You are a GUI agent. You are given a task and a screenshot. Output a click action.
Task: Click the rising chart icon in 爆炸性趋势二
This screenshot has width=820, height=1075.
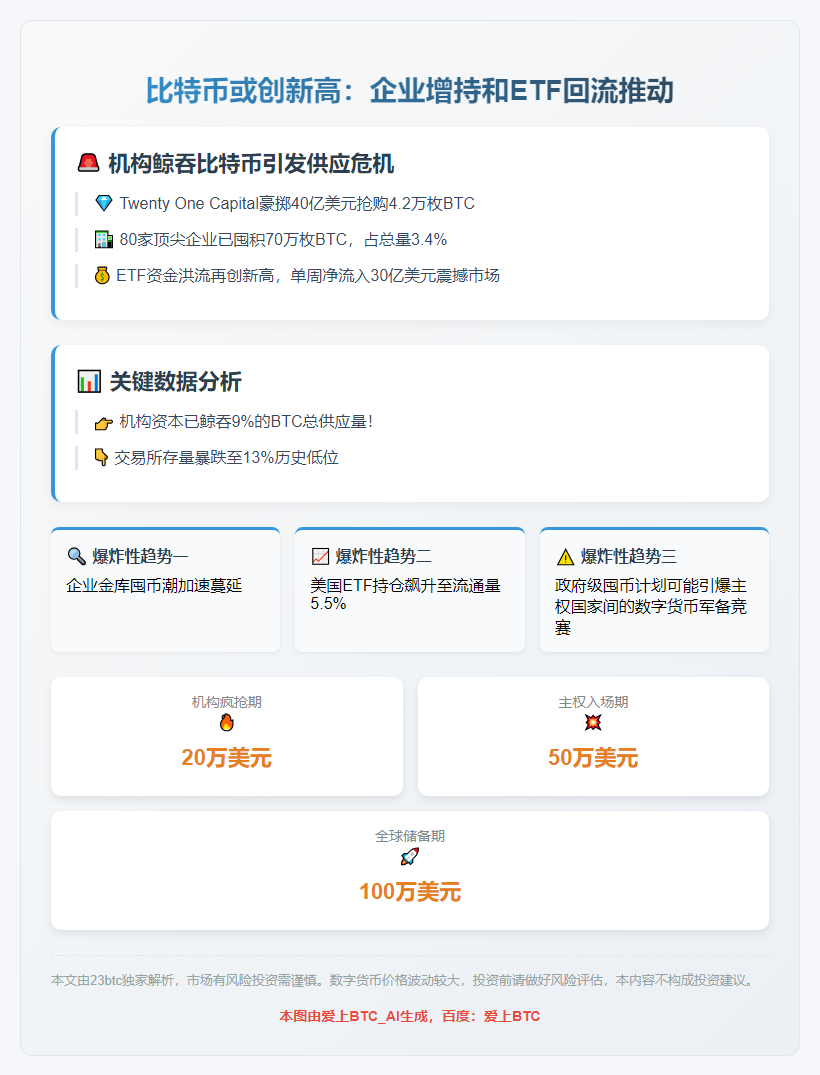pos(320,556)
